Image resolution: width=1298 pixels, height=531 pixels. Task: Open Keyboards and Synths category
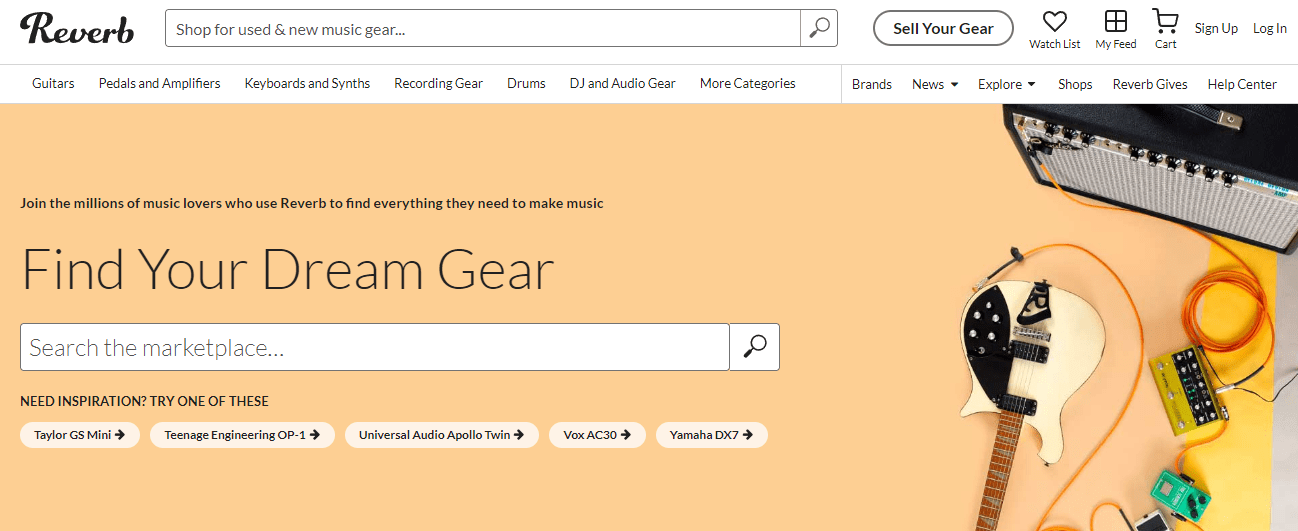coord(307,83)
